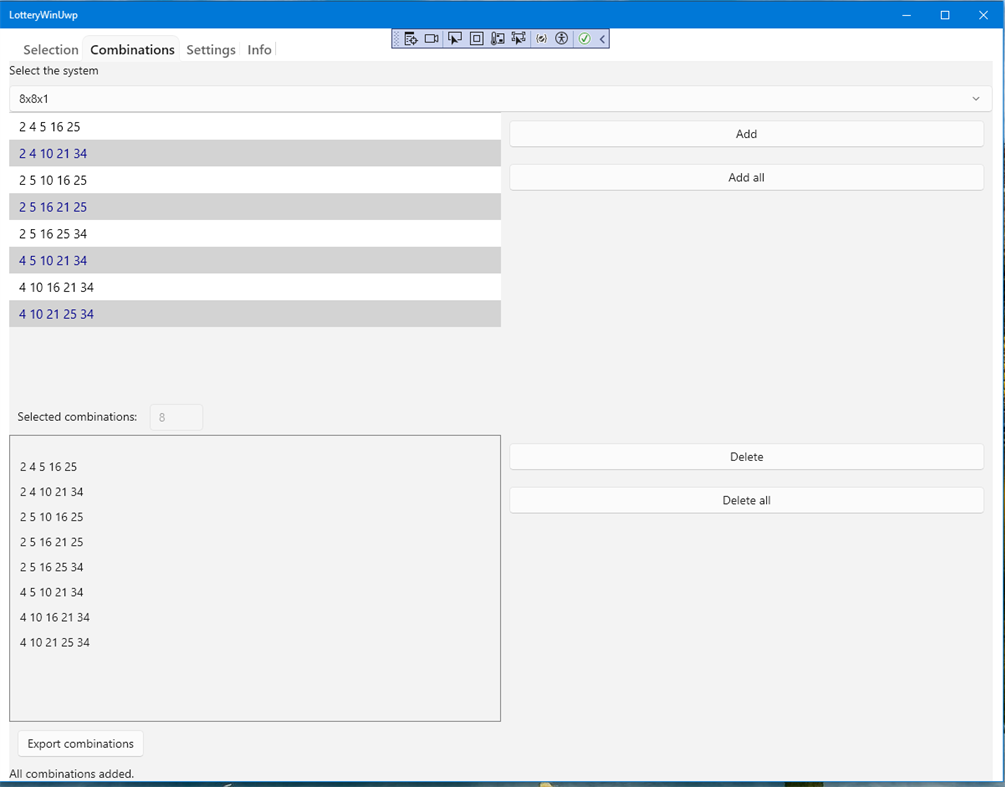
Task: Click the Add all button
Action: pyautogui.click(x=747, y=178)
